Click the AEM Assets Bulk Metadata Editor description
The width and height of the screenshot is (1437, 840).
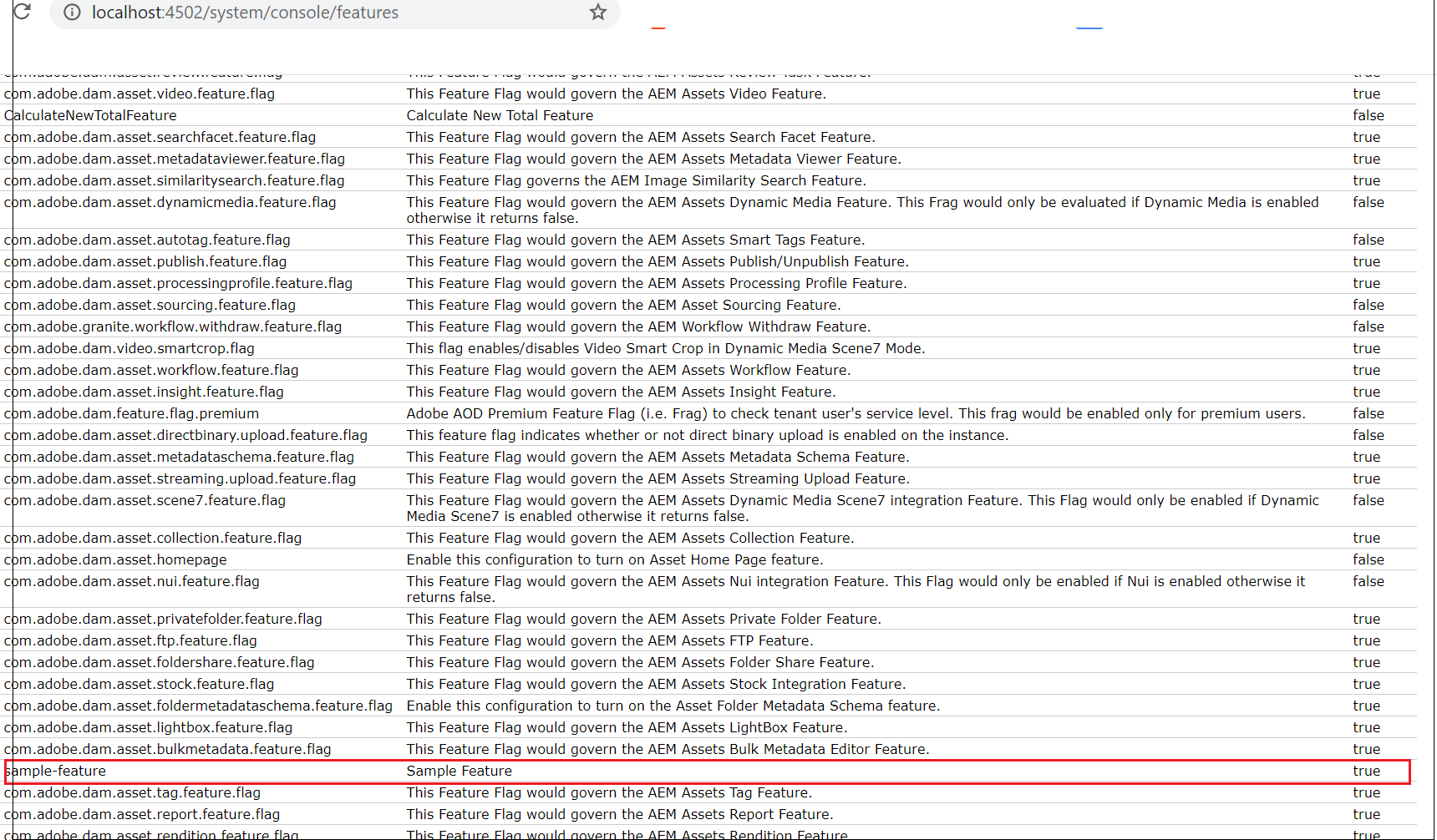point(668,749)
